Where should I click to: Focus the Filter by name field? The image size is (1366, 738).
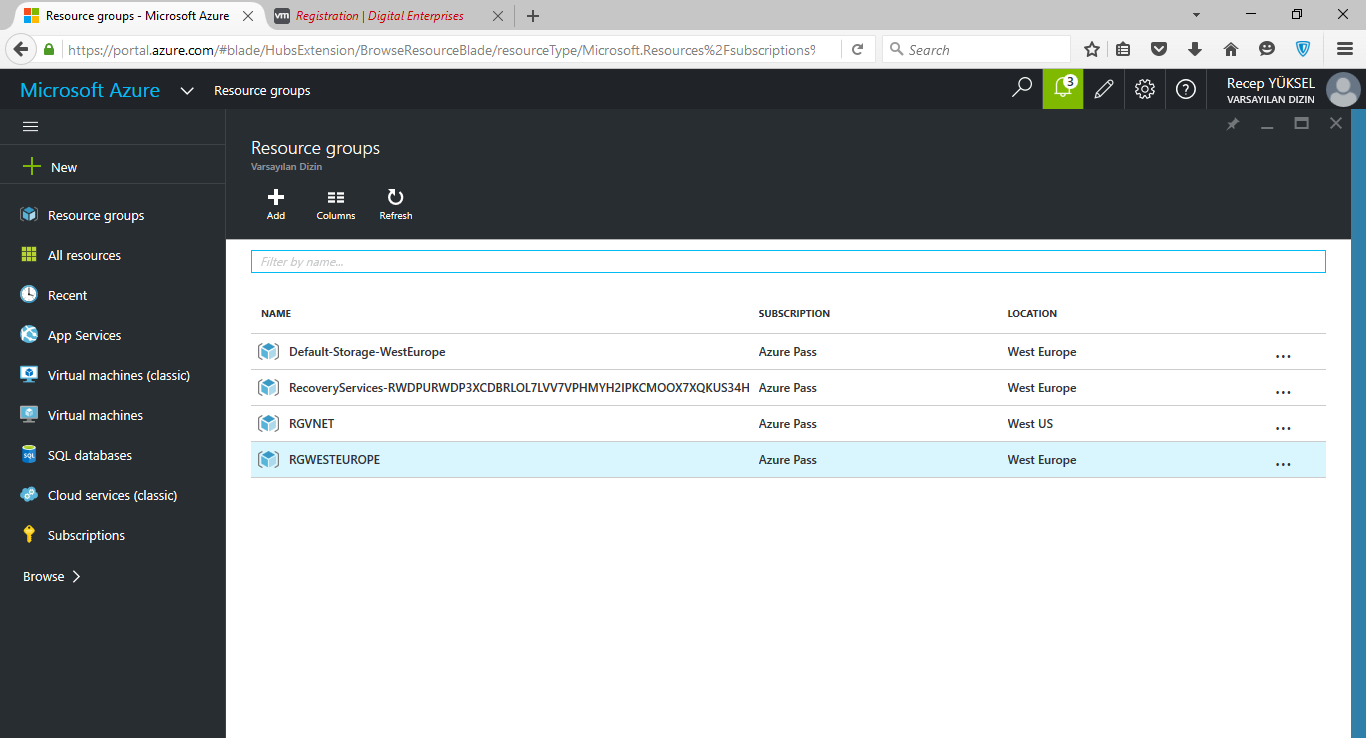tap(788, 261)
